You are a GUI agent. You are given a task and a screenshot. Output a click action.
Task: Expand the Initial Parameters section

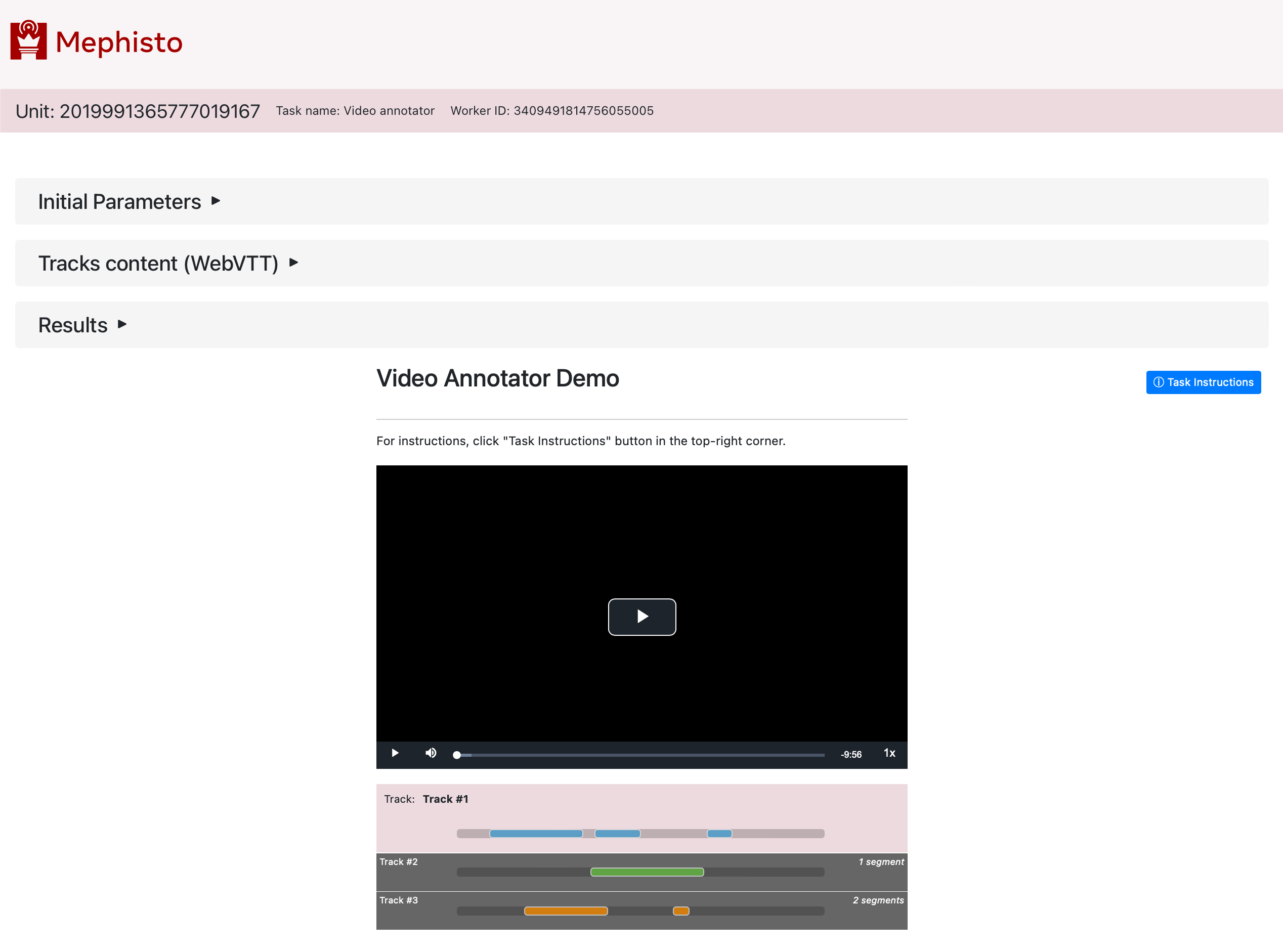[x=641, y=201]
